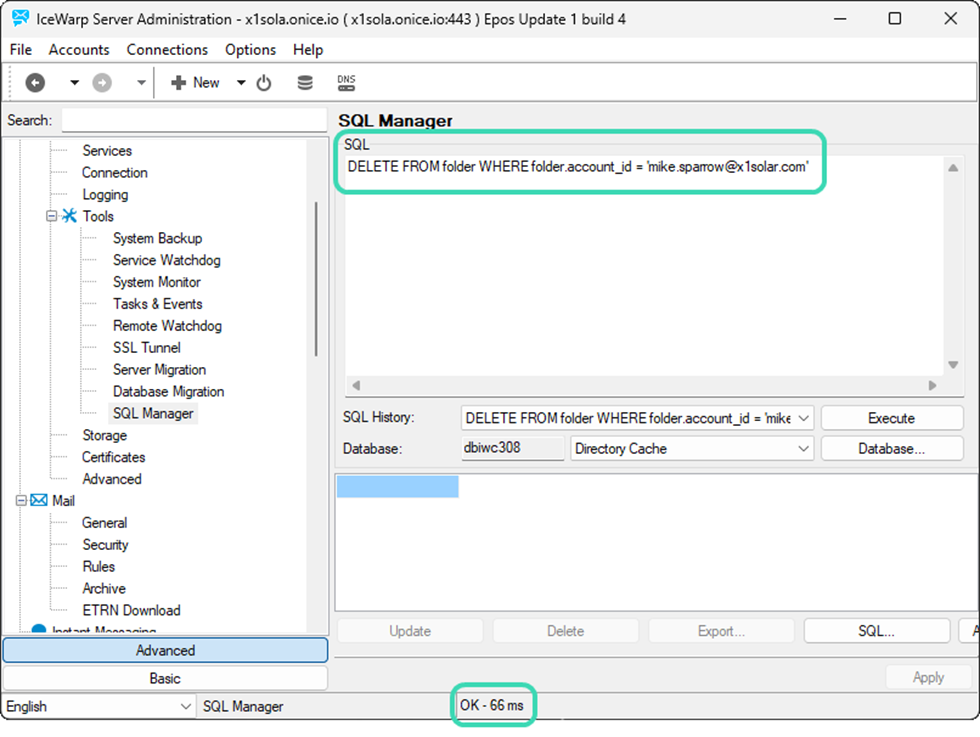980x737 pixels.
Task: Switch to Advanced view mode button
Action: pos(165,650)
